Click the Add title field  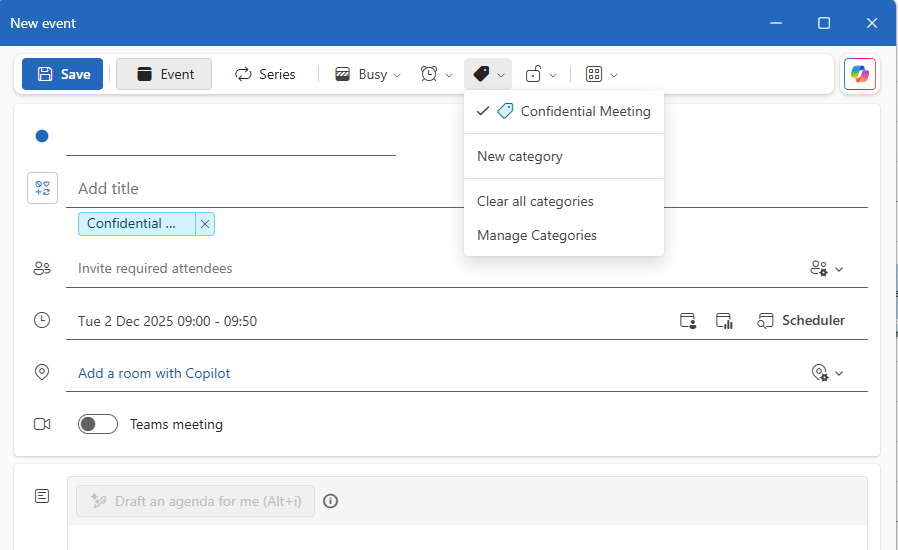point(400,188)
